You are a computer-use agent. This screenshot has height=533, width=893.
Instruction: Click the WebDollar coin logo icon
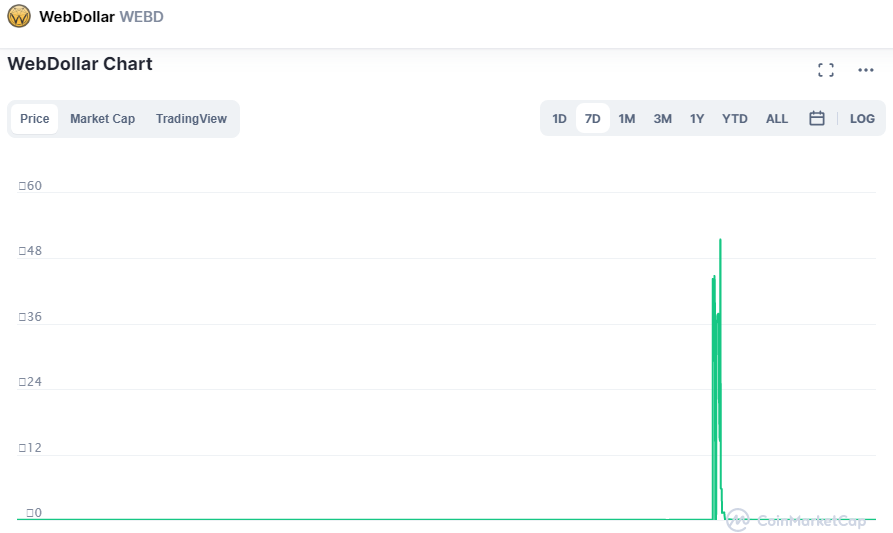(x=19, y=16)
